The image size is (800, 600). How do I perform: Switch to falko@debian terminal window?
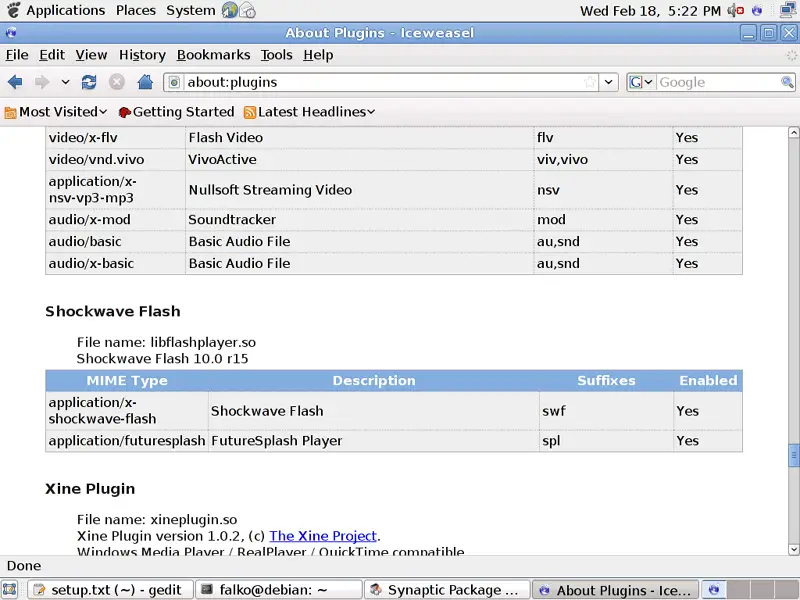pyautogui.click(x=279, y=590)
